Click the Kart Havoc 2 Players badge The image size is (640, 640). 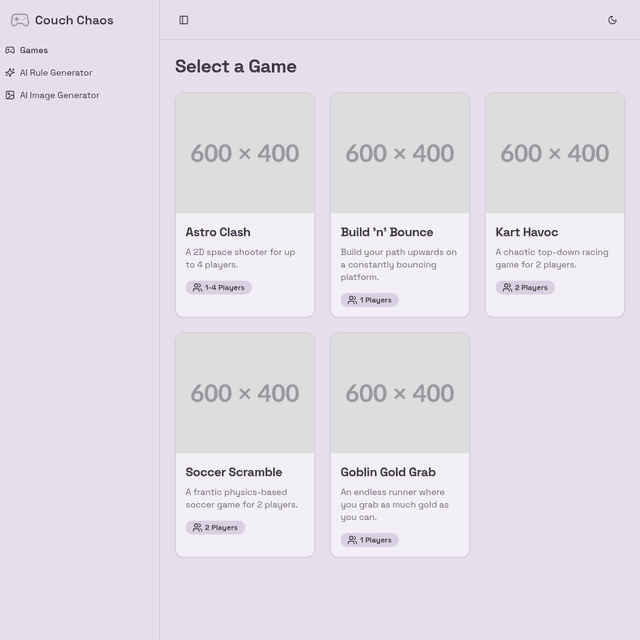pyautogui.click(x=525, y=288)
